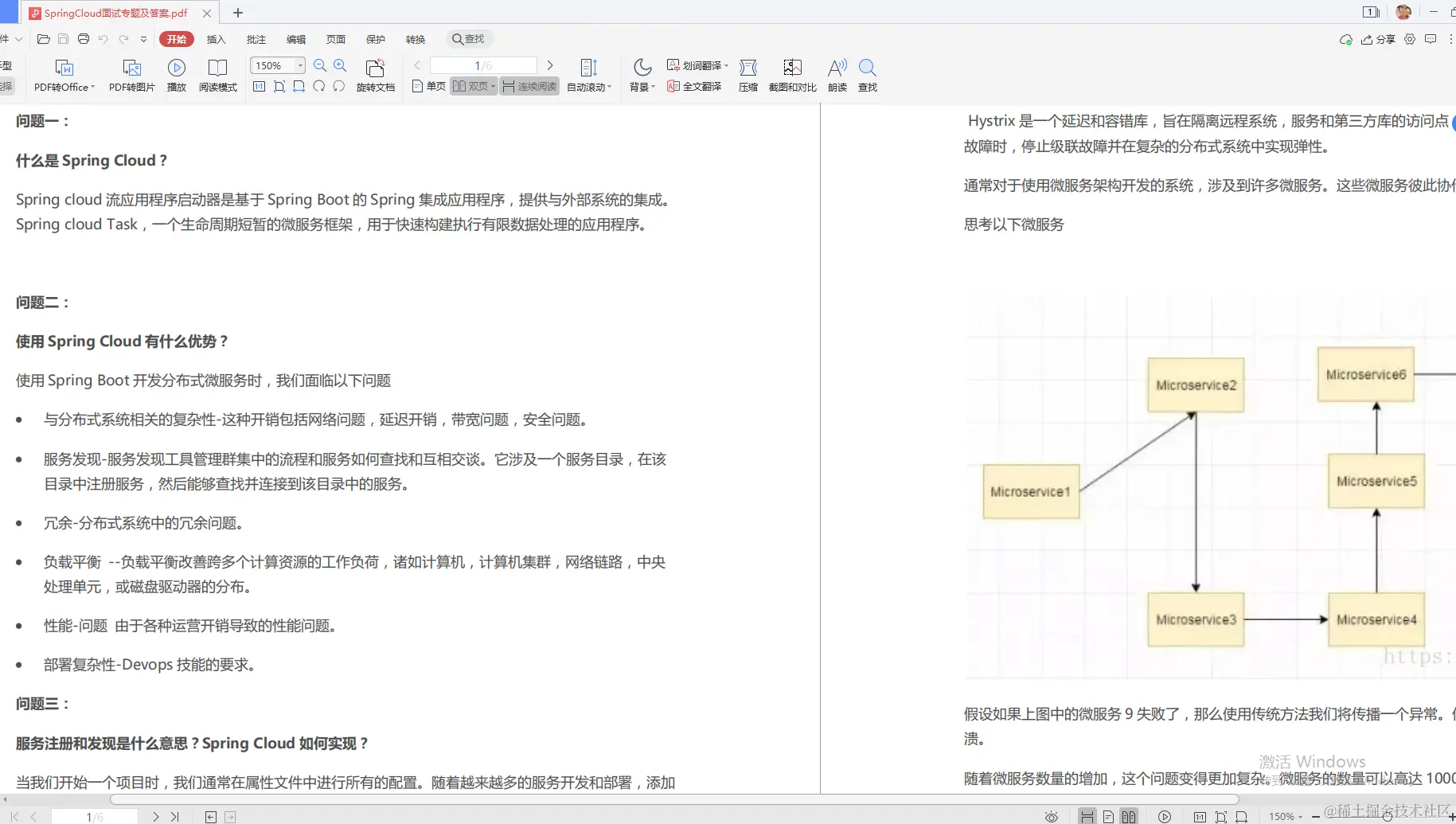Image resolution: width=1456 pixels, height=824 pixels.
Task: Open a new tab with plus button
Action: pyautogui.click(x=238, y=13)
